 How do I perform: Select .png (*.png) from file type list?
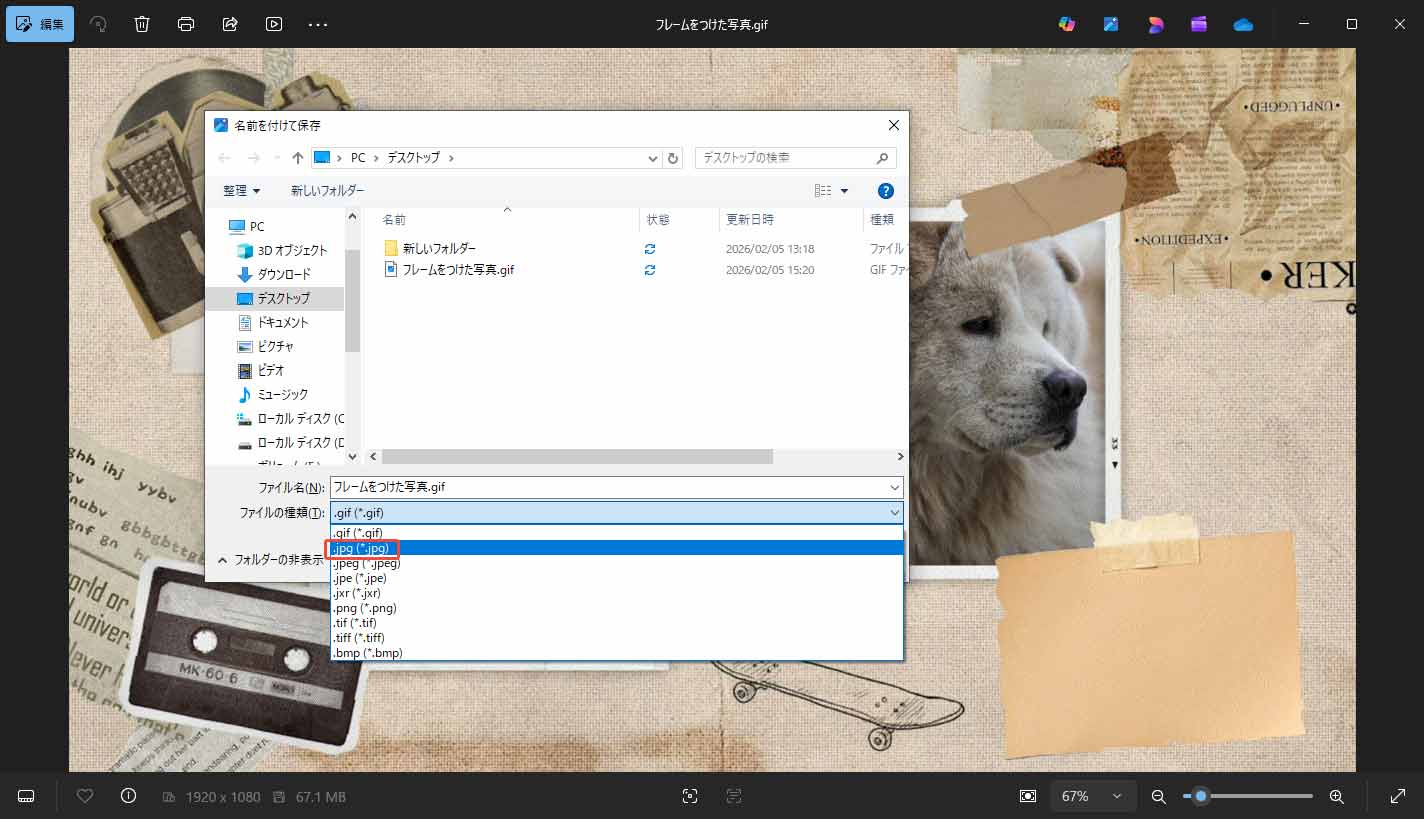click(x=365, y=608)
